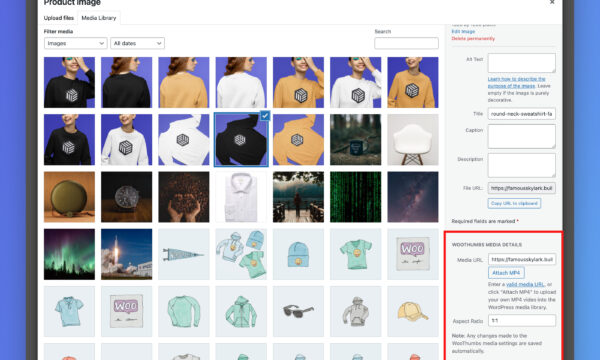Select the northern lights aurora thumbnail

[69, 254]
